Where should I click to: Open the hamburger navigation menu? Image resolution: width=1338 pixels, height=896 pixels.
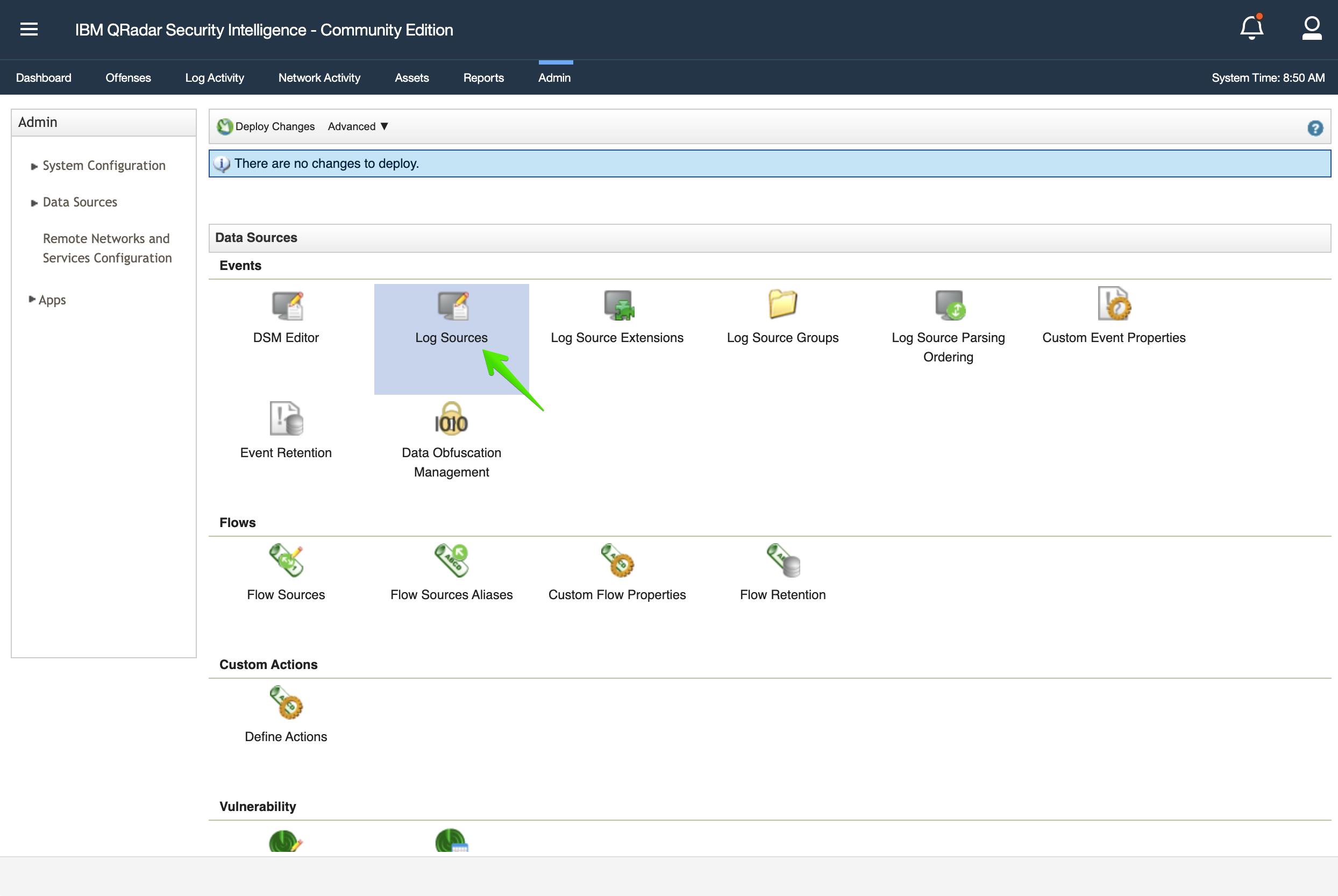point(29,29)
